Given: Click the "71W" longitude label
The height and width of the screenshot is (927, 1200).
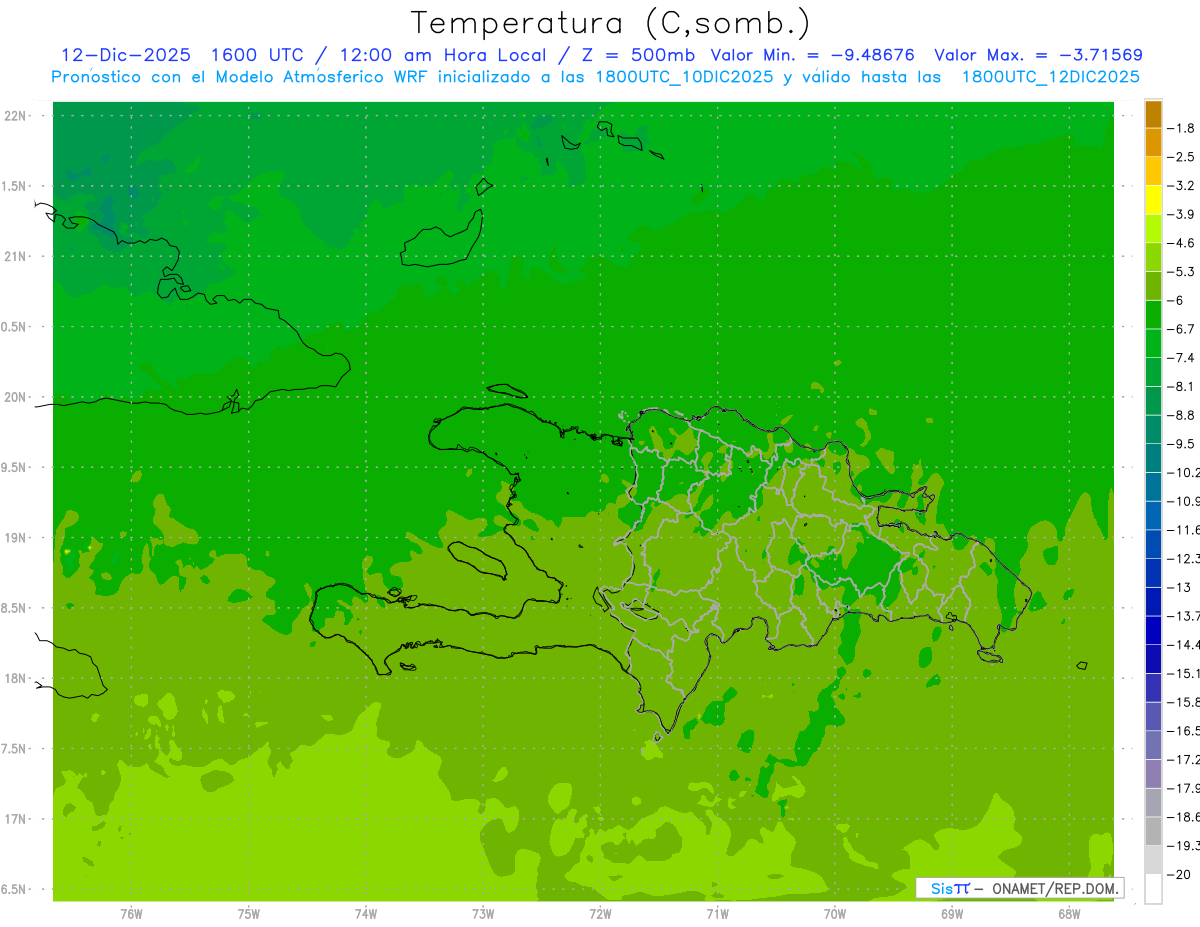Looking at the screenshot, I should pos(717,913).
